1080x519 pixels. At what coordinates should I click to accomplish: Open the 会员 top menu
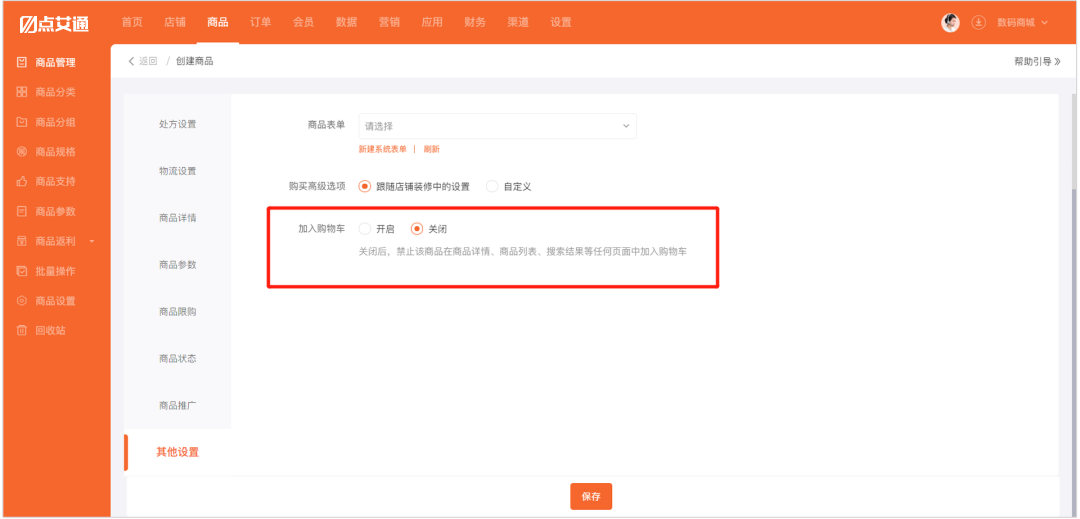click(303, 22)
